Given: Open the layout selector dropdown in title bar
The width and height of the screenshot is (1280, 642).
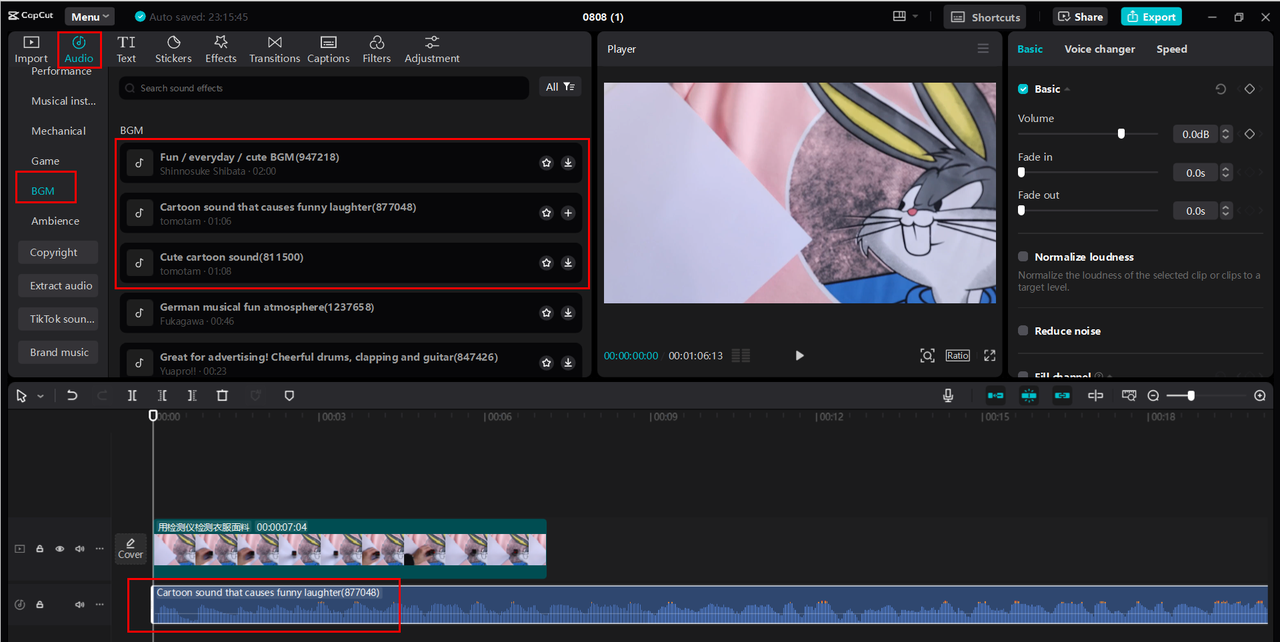Looking at the screenshot, I should pos(906,16).
